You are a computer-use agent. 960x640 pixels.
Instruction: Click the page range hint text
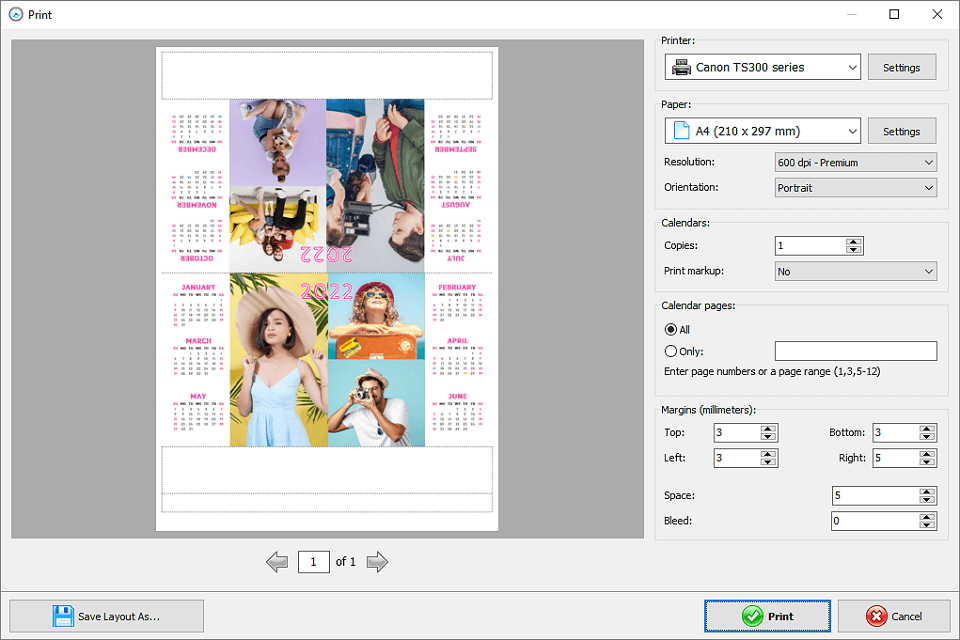772,371
